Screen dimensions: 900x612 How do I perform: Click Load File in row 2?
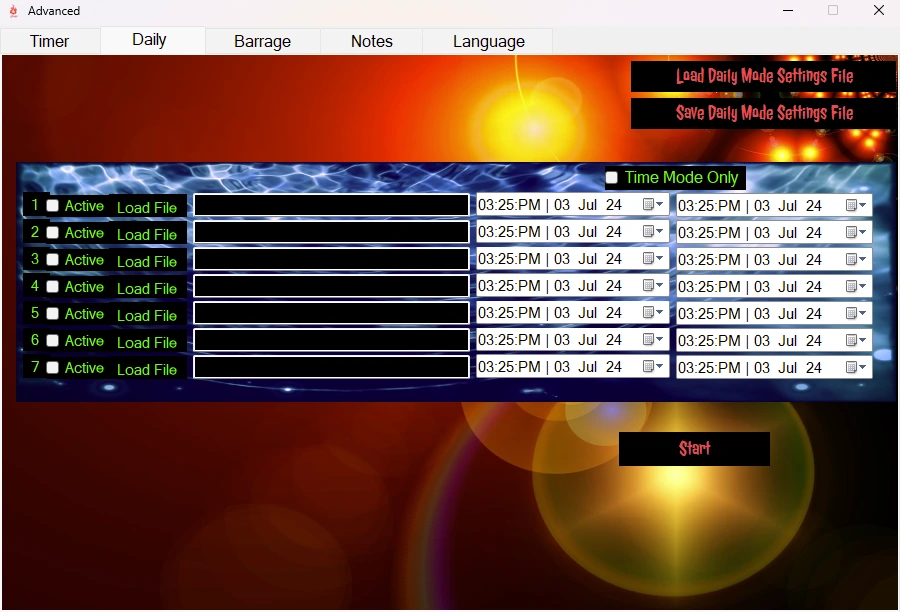[x=147, y=234]
